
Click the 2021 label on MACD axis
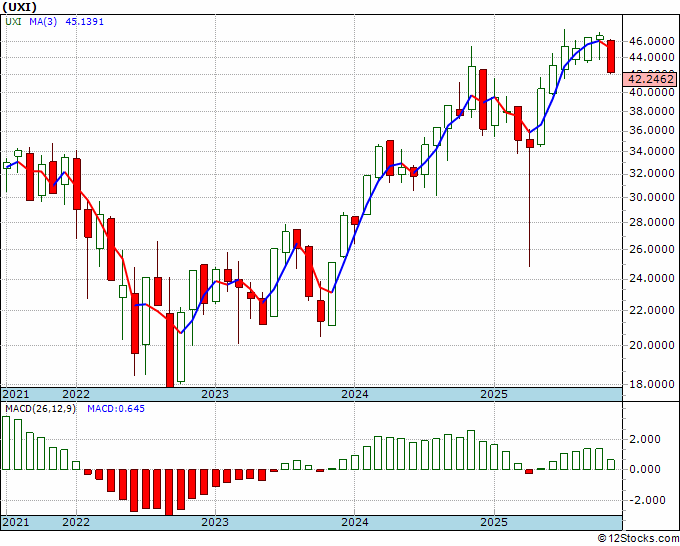click(16, 522)
